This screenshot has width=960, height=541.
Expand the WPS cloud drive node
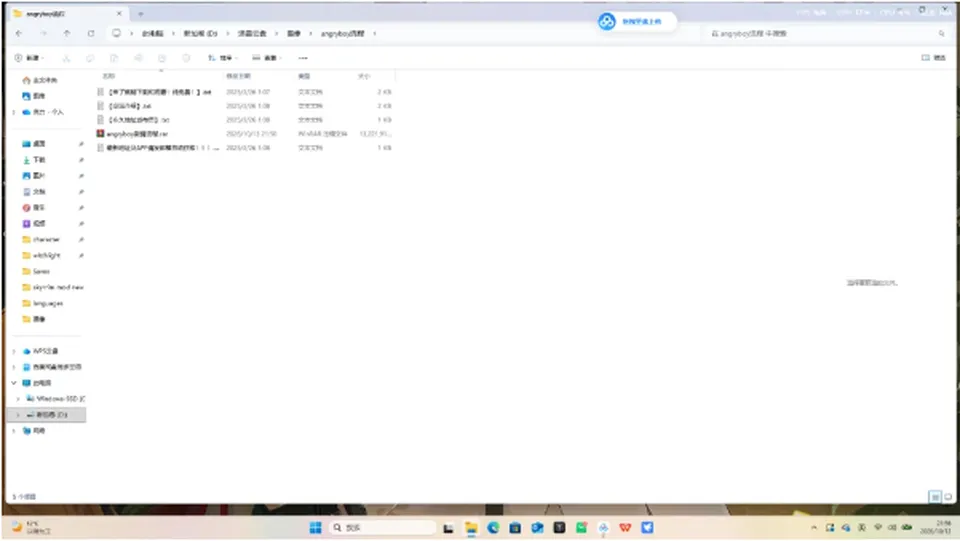coord(14,351)
